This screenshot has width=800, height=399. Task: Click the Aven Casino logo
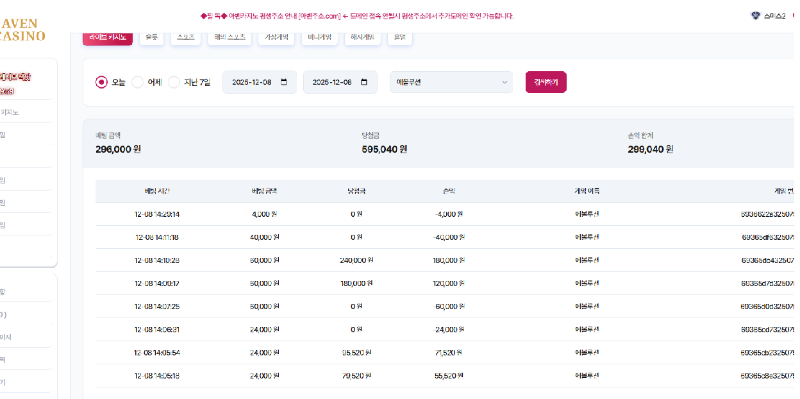point(22,30)
